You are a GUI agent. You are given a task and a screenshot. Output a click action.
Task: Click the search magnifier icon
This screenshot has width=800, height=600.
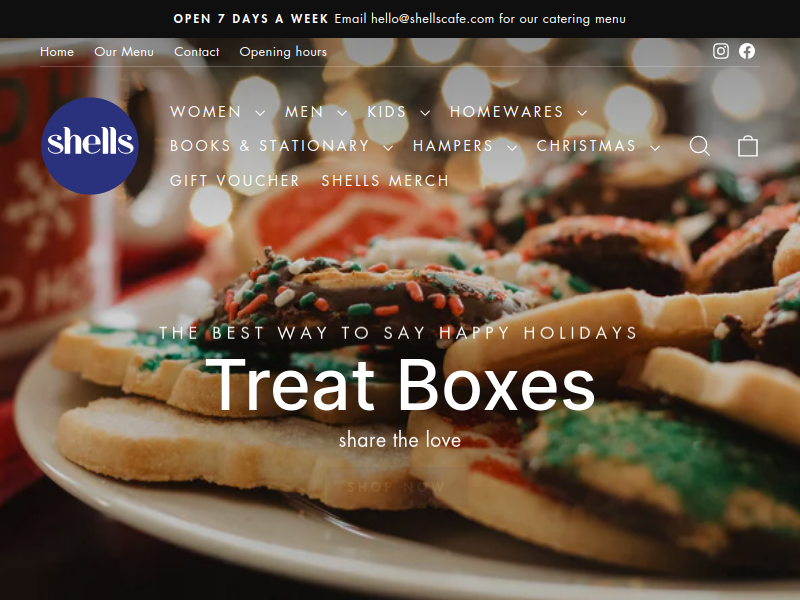tap(699, 146)
